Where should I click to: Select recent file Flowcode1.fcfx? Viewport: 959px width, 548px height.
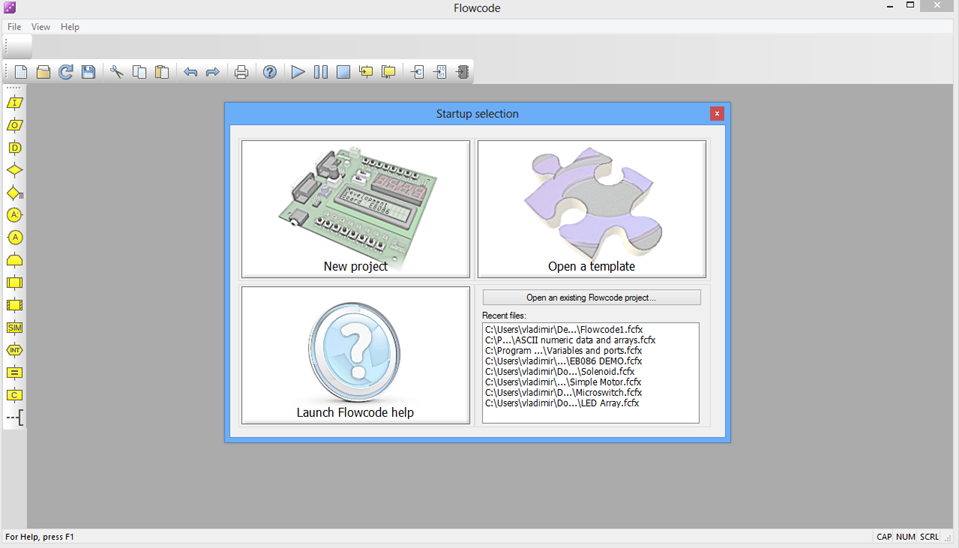tap(564, 330)
